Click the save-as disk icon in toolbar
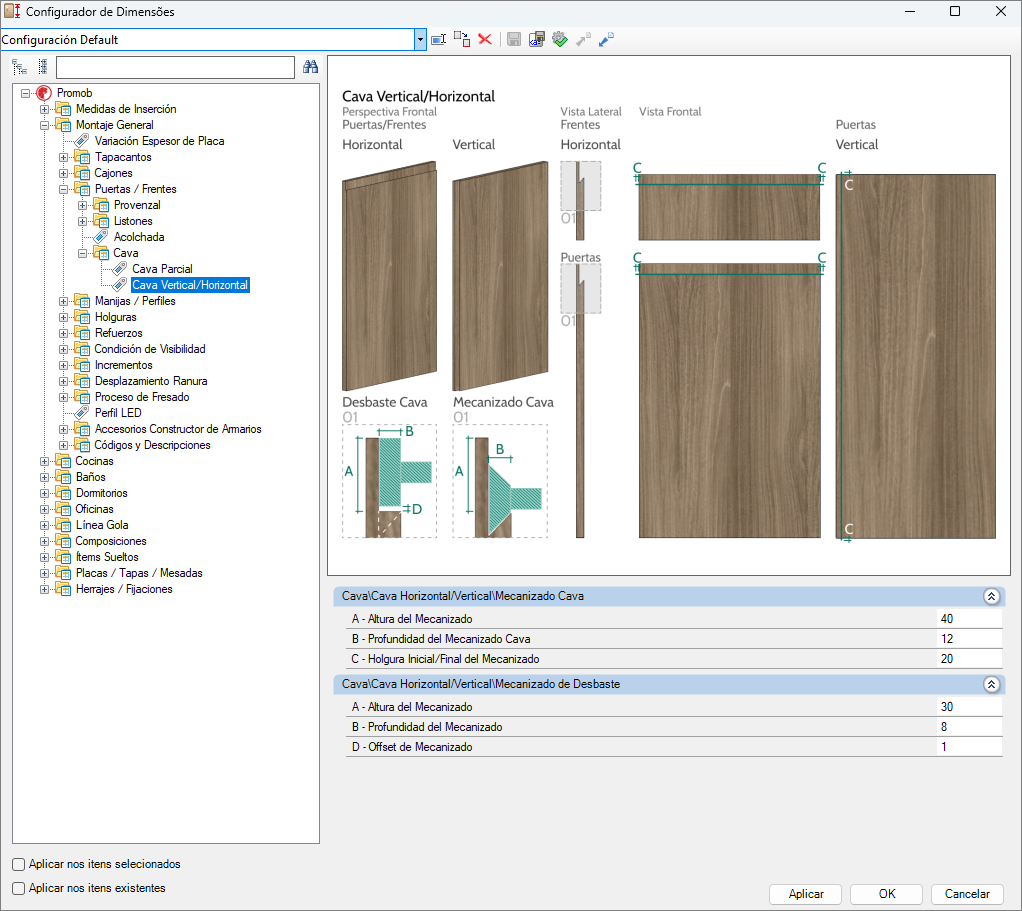 (537, 39)
